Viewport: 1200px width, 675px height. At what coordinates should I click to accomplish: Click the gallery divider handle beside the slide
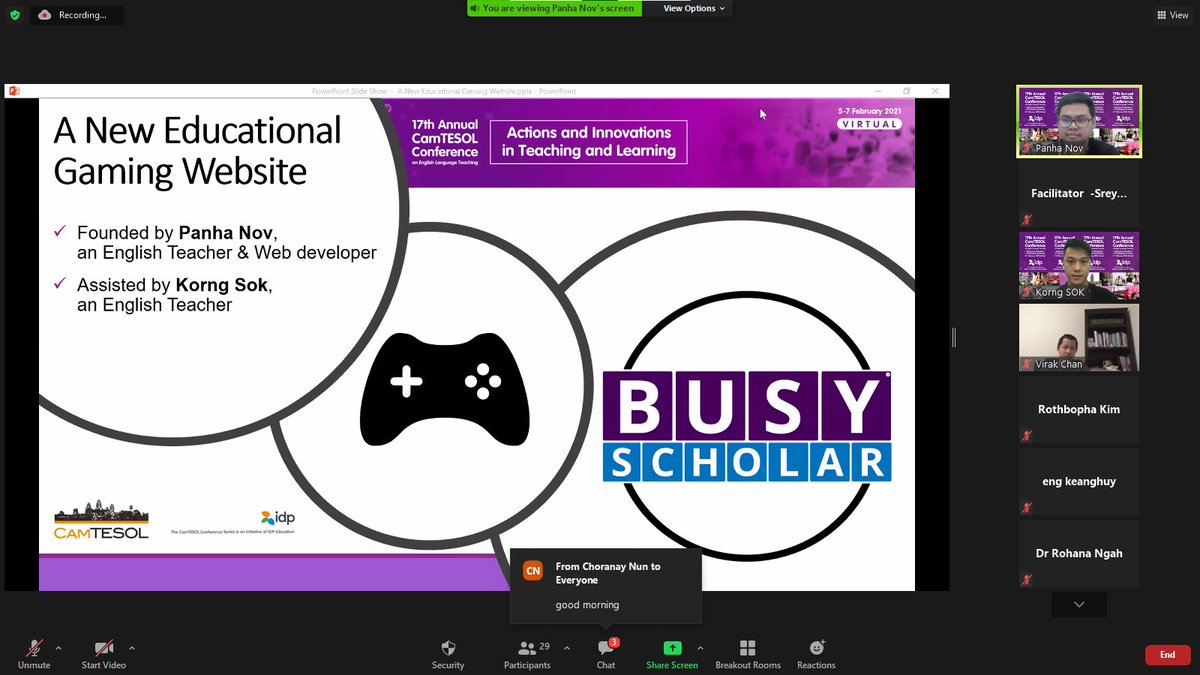[x=954, y=338]
